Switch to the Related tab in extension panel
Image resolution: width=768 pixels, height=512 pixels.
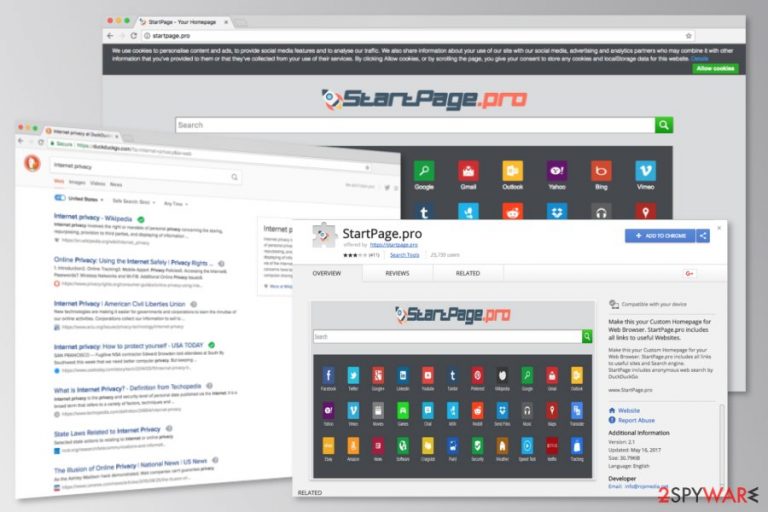468,273
